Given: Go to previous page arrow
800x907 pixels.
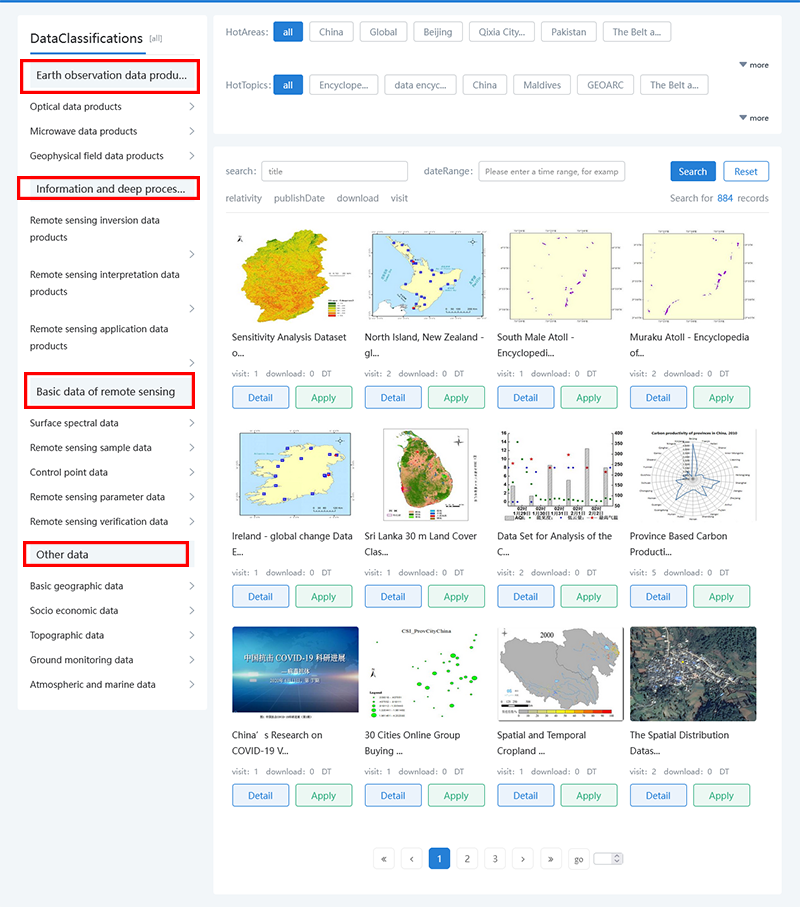Looking at the screenshot, I should click(x=412, y=859).
